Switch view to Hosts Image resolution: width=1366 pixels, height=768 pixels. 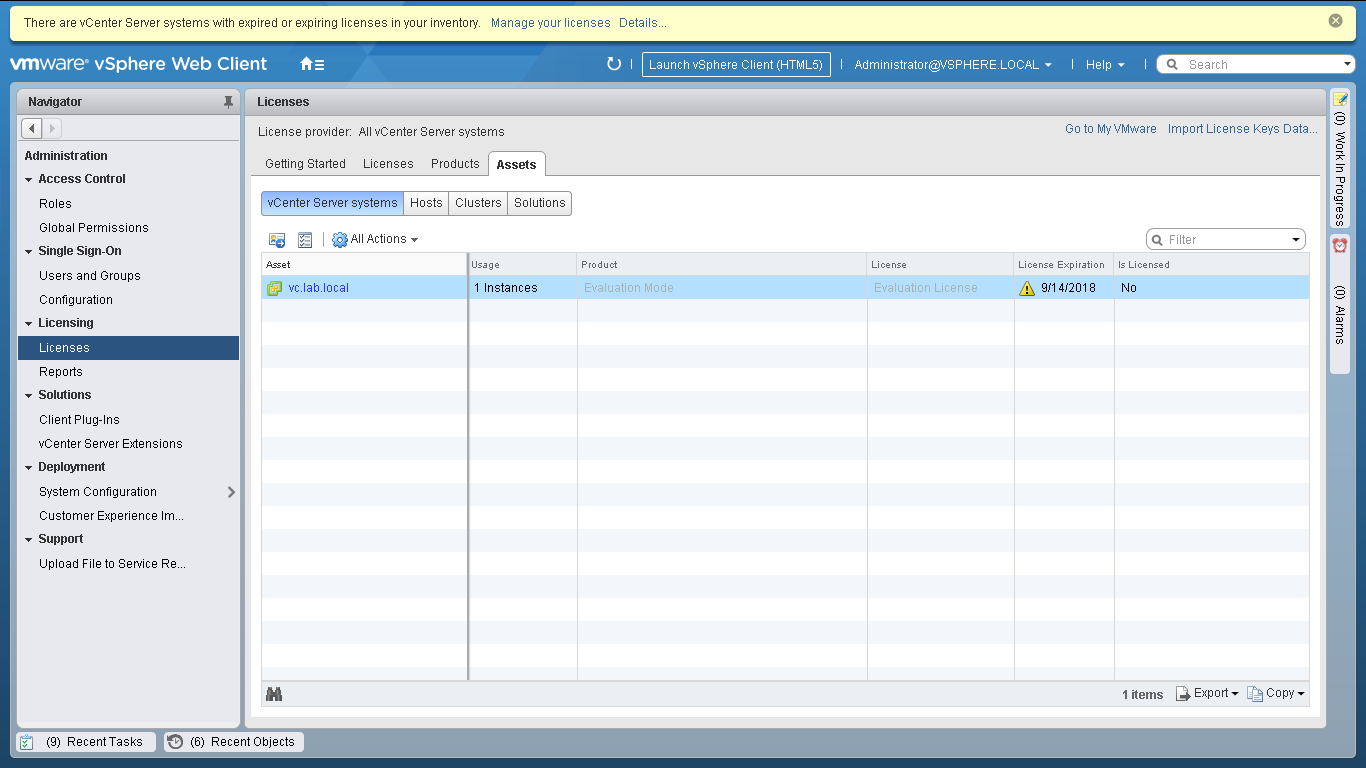point(426,203)
